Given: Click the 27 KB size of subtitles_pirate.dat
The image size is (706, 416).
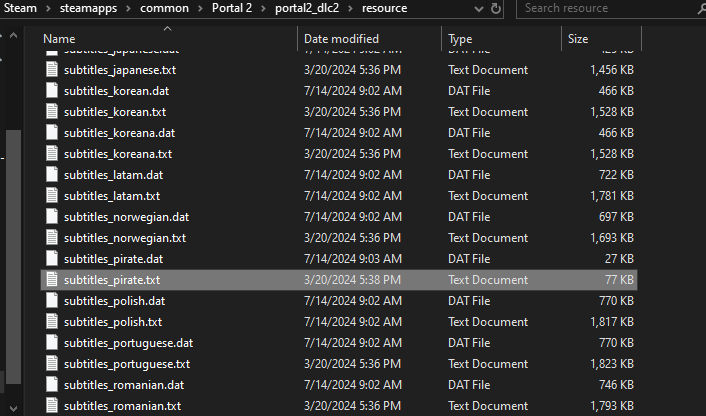Looking at the screenshot, I should [x=619, y=259].
